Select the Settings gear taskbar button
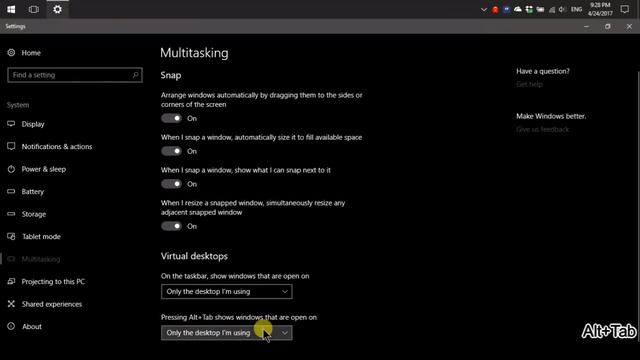The width and height of the screenshot is (640, 360). click(57, 9)
